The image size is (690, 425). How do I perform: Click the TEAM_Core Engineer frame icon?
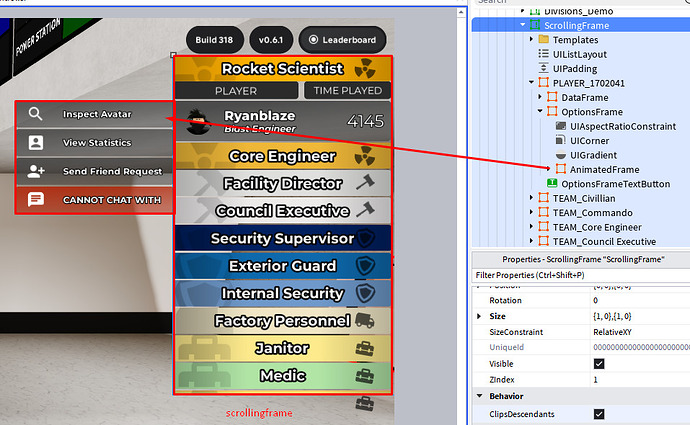click(x=543, y=227)
